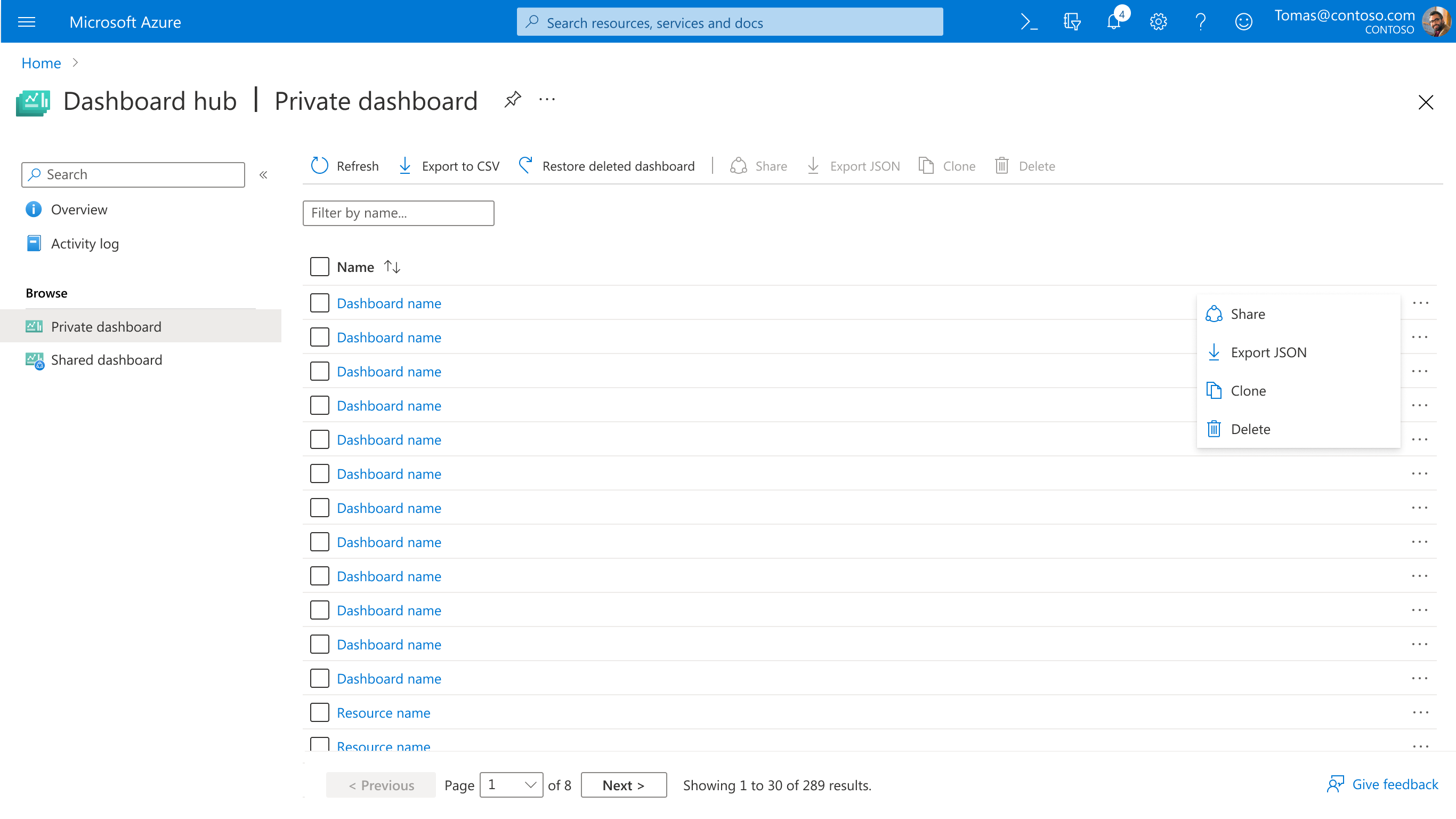Screen dimensions: 1456x819
Task: Open the portal settings gear
Action: [1157, 21]
